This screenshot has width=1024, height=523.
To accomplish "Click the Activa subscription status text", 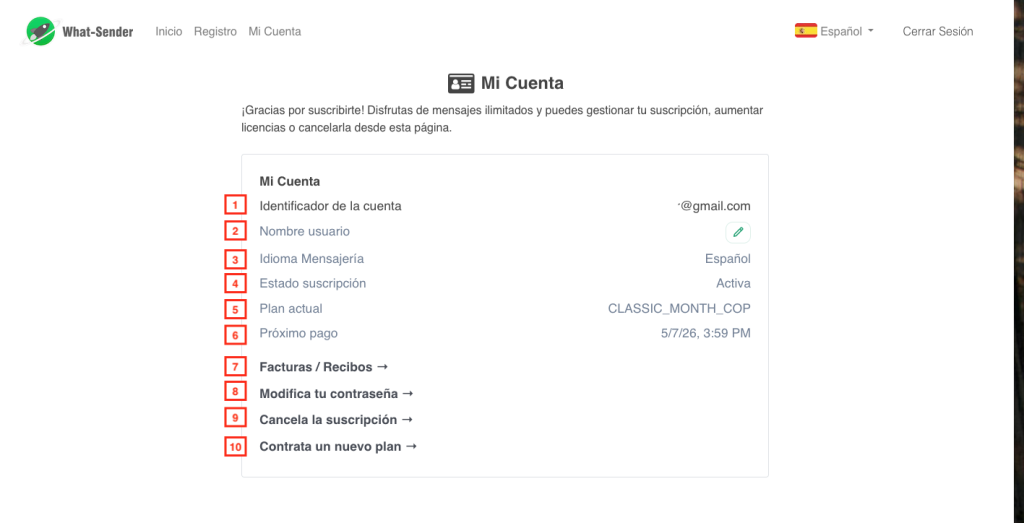I will coord(733,283).
